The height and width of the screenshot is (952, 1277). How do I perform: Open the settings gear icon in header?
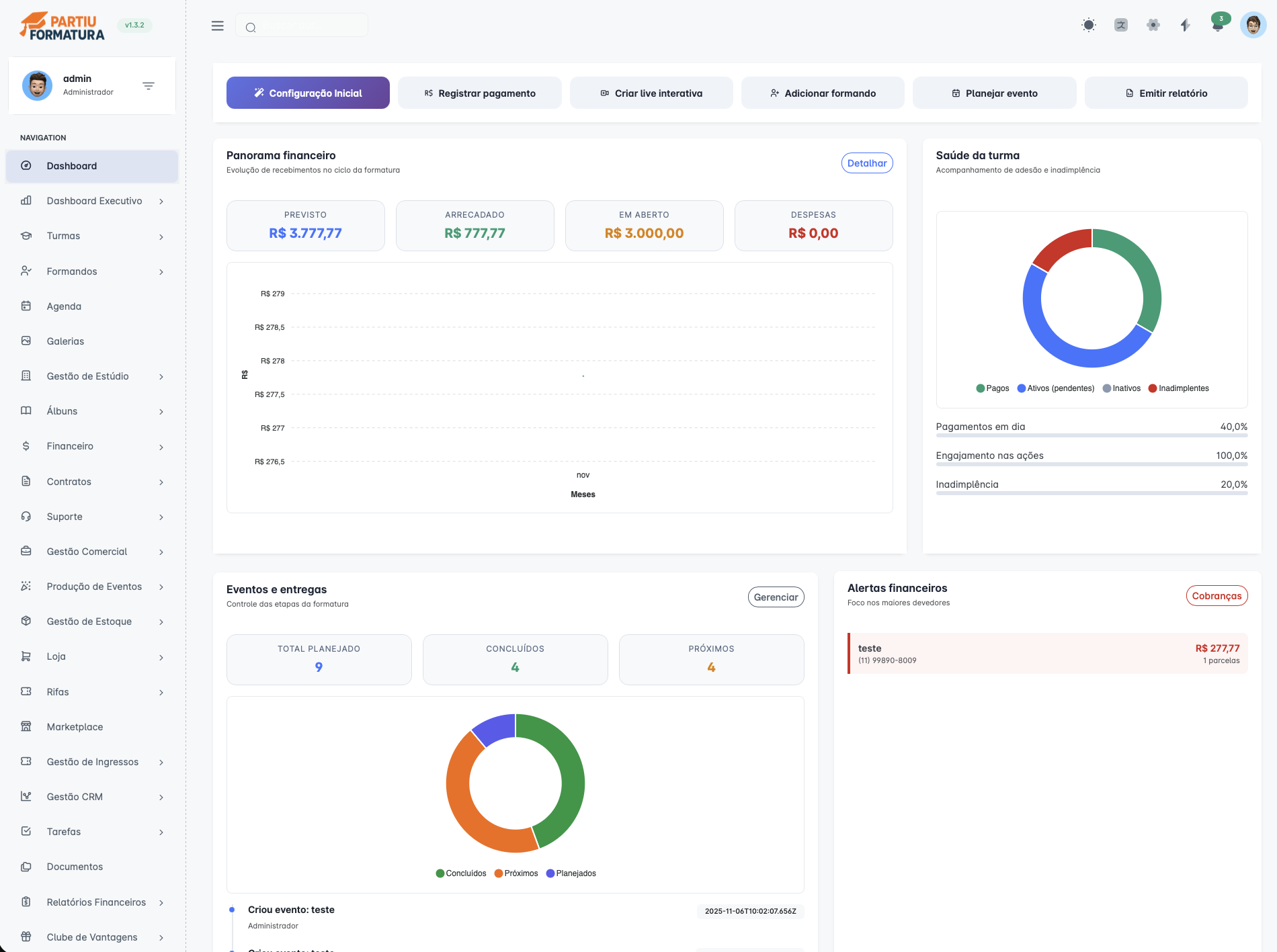coord(1153,26)
